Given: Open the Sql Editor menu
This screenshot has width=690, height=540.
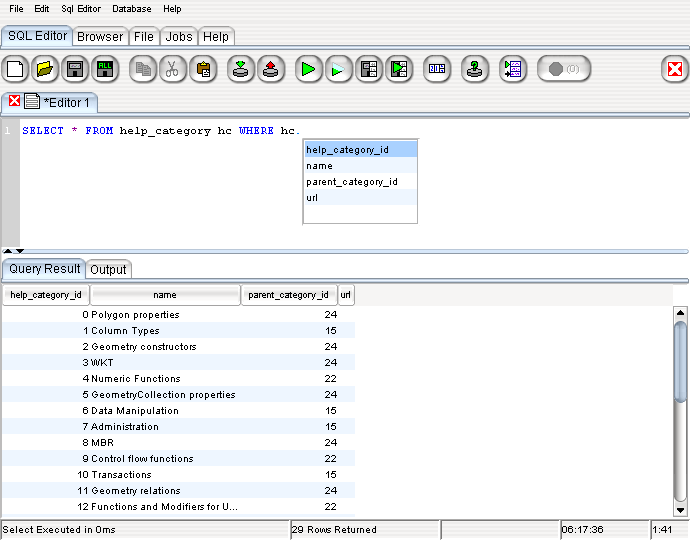Looking at the screenshot, I should pyautogui.click(x=81, y=8).
